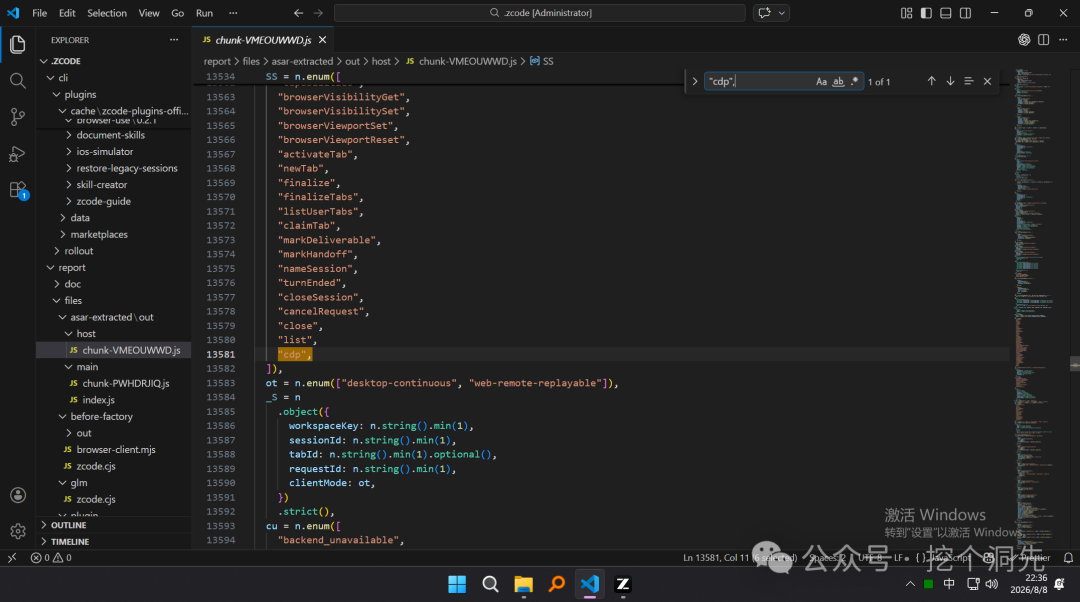Open the Accounts menu icon
Image resolution: width=1080 pixels, height=602 pixels.
coord(18,495)
